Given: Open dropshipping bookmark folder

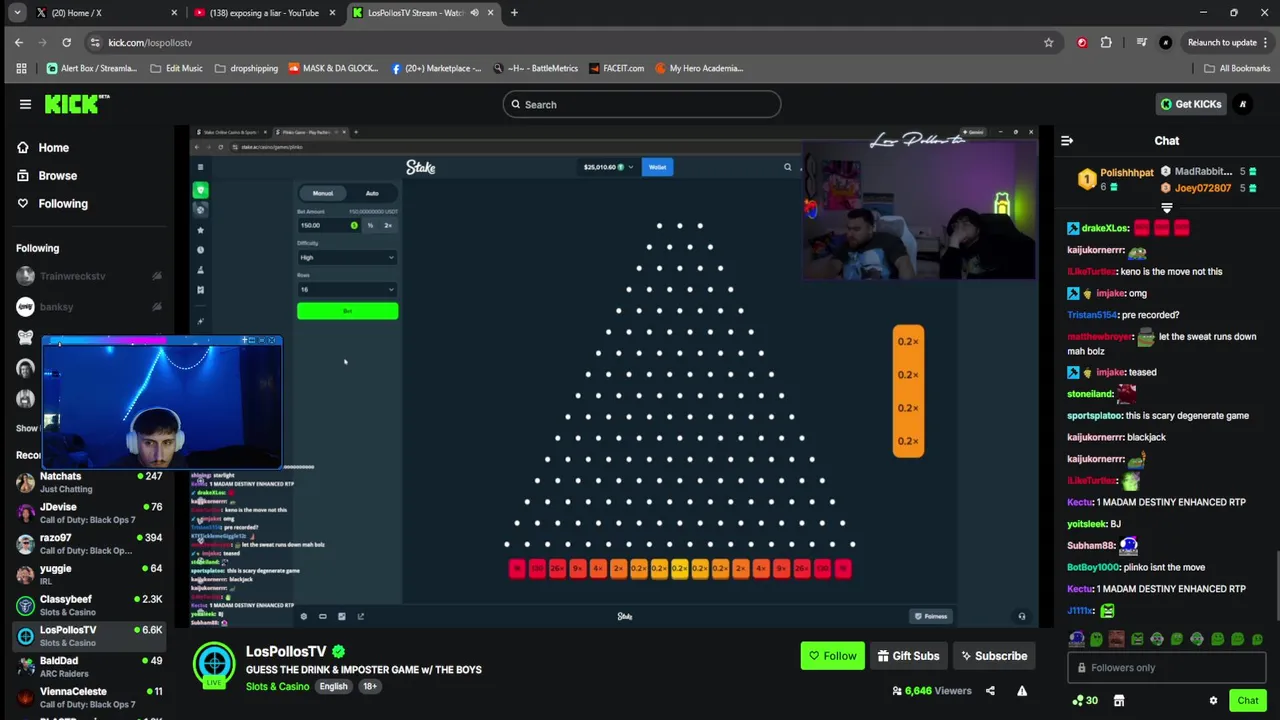Looking at the screenshot, I should click(x=246, y=68).
